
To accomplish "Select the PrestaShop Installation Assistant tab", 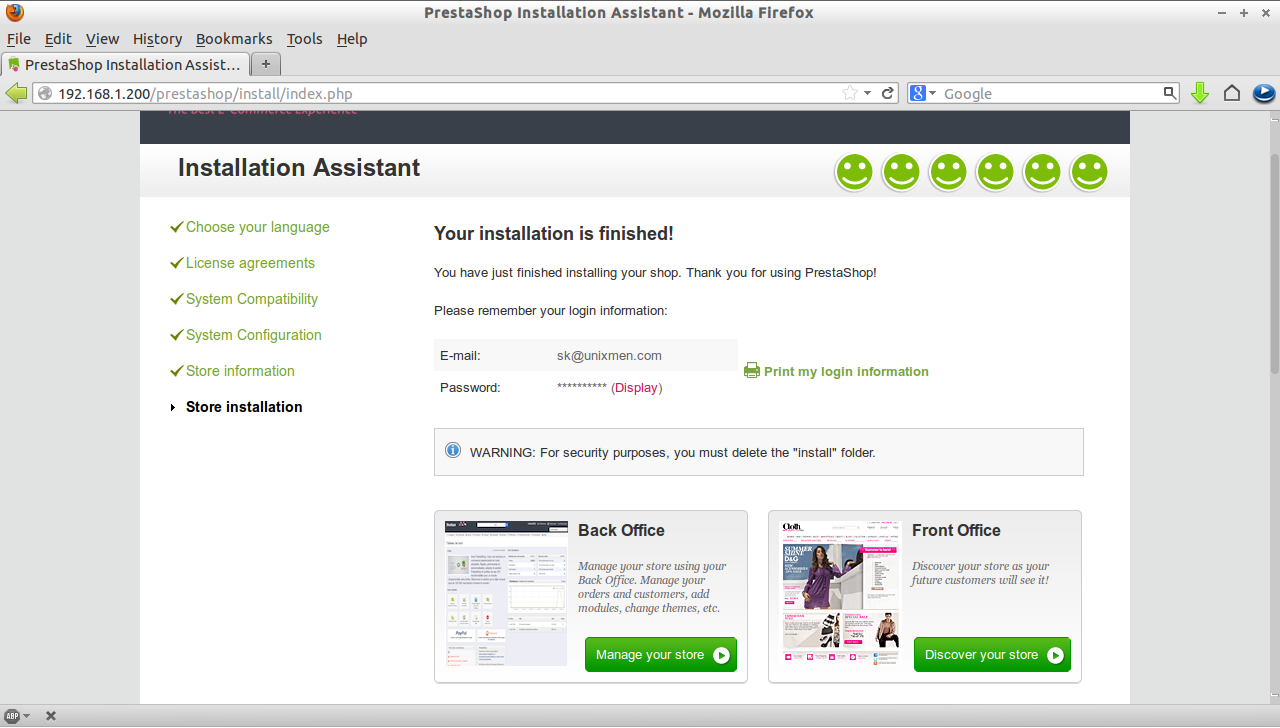I will point(125,64).
